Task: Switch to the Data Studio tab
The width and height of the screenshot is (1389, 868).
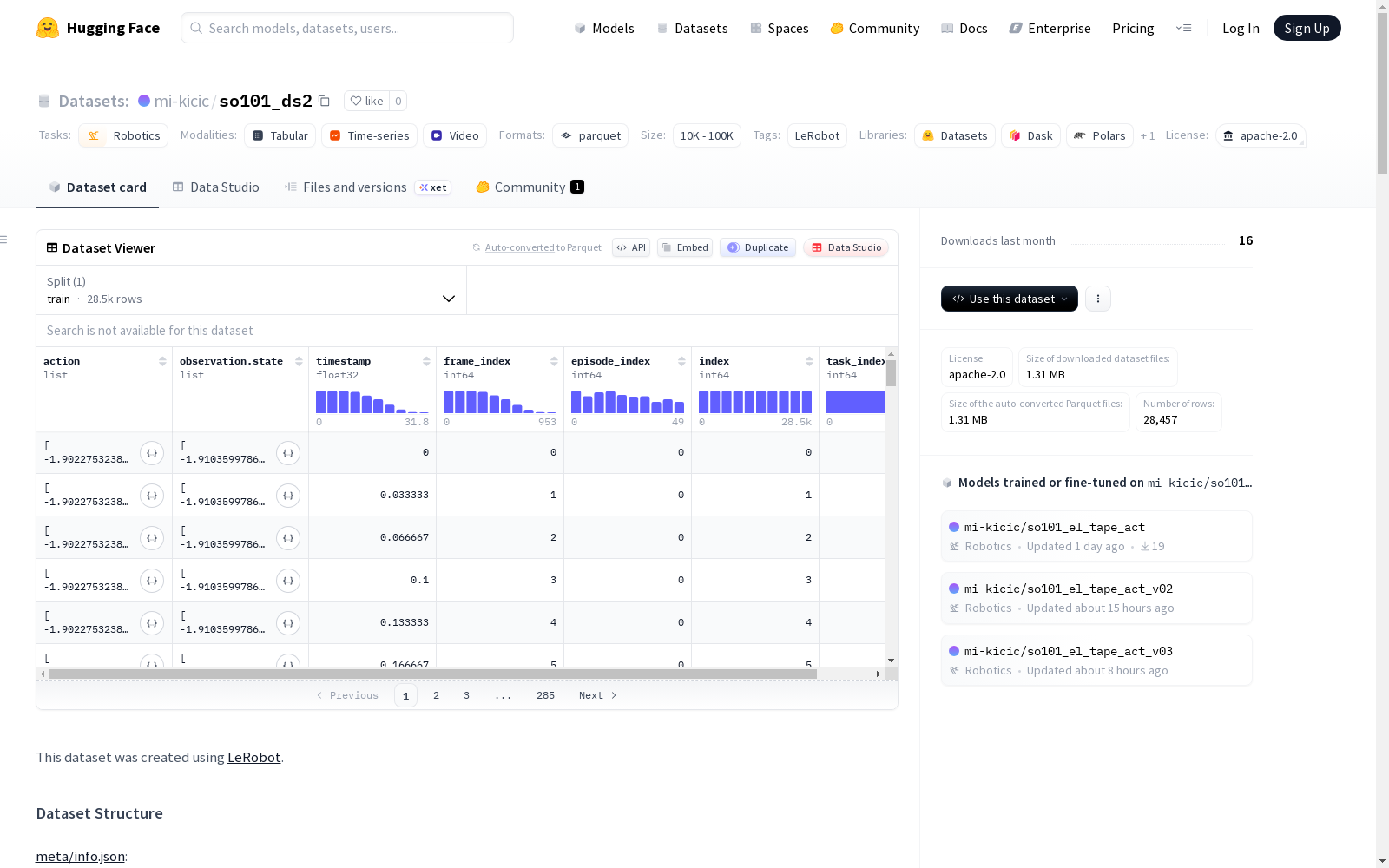Action: (216, 187)
